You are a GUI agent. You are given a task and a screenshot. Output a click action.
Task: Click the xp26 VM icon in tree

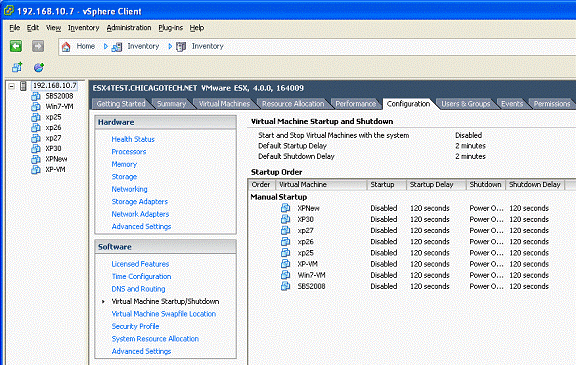[36, 127]
